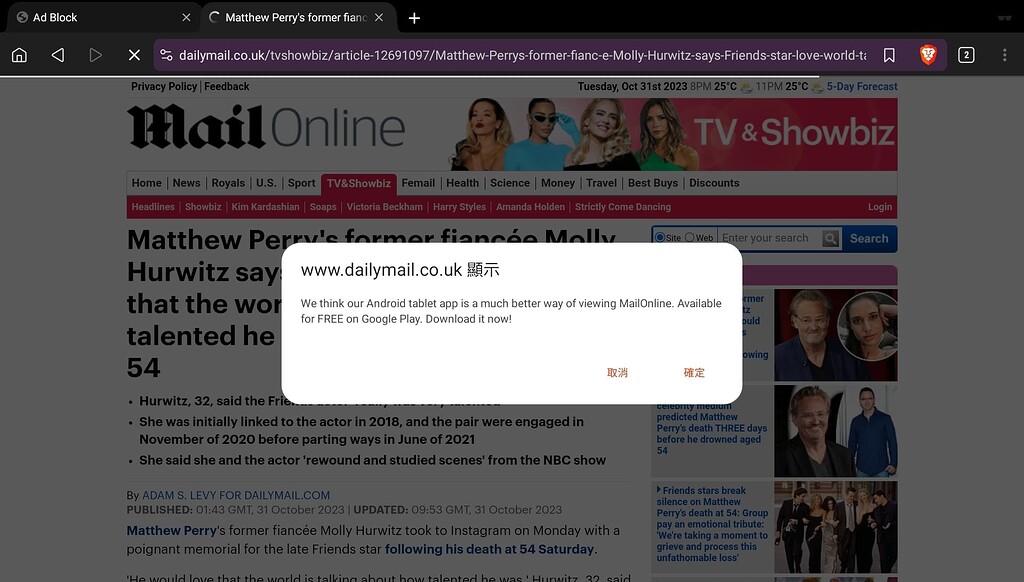Select the TV&Showbiz nav tab
This screenshot has width=1024, height=582.
(x=359, y=184)
